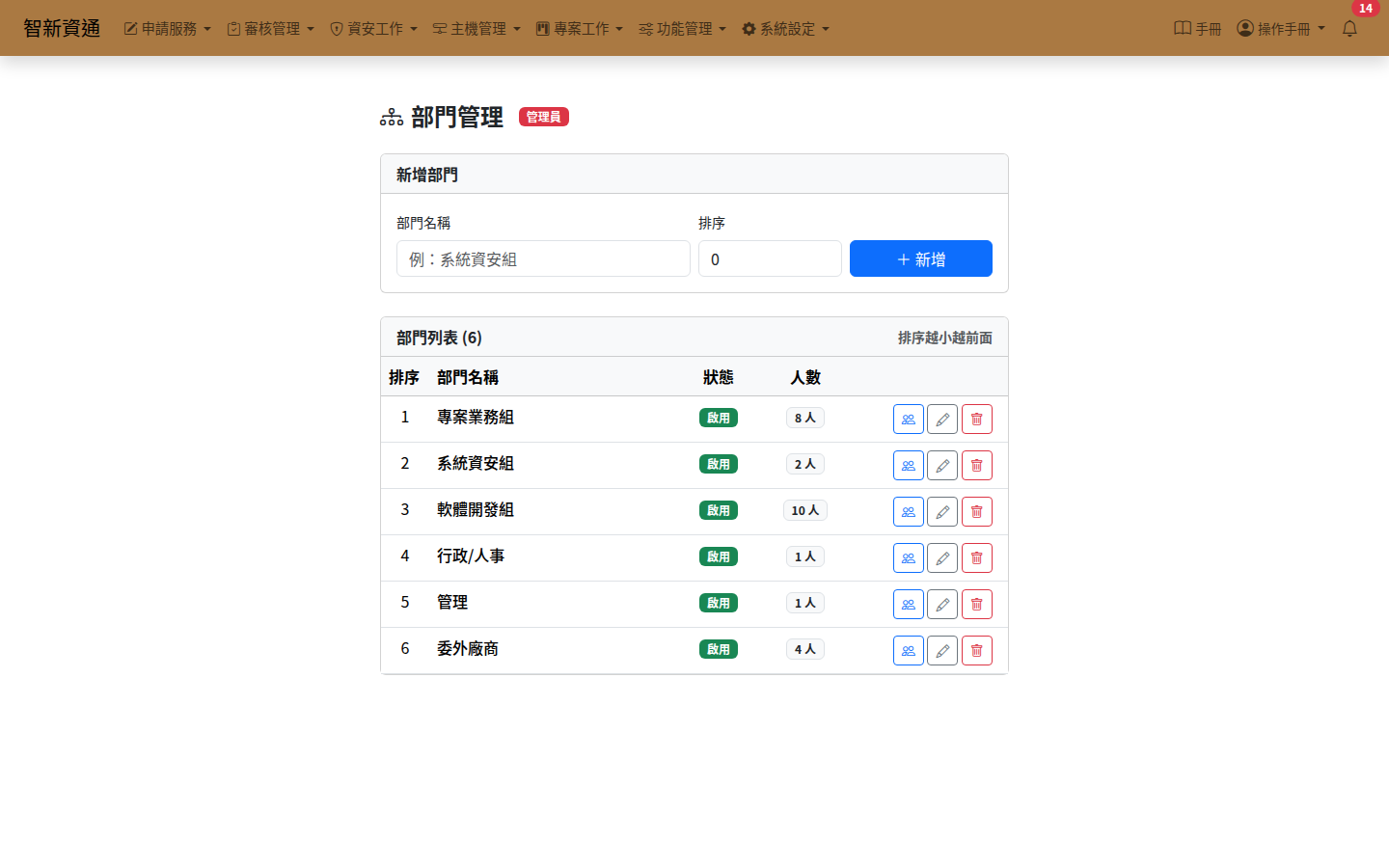Go to 智新資通 home
The width and height of the screenshot is (1389, 868).
[x=62, y=29]
